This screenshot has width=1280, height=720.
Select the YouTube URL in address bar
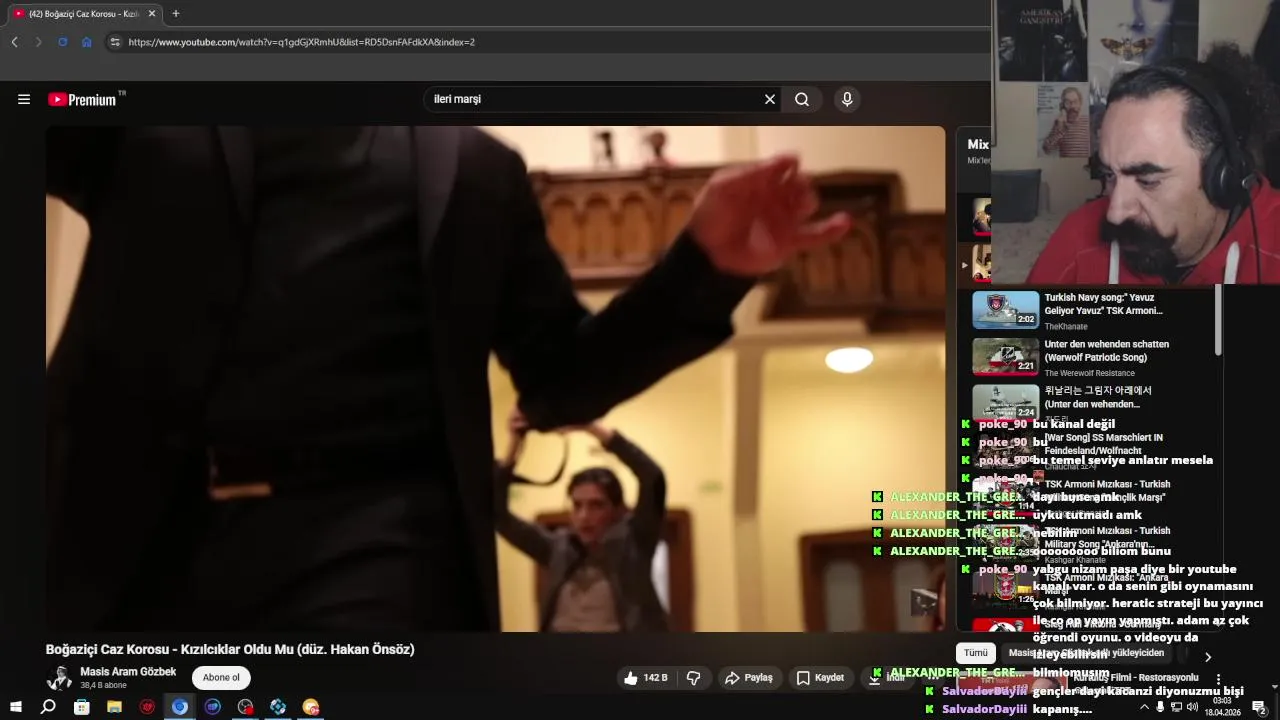pos(302,42)
